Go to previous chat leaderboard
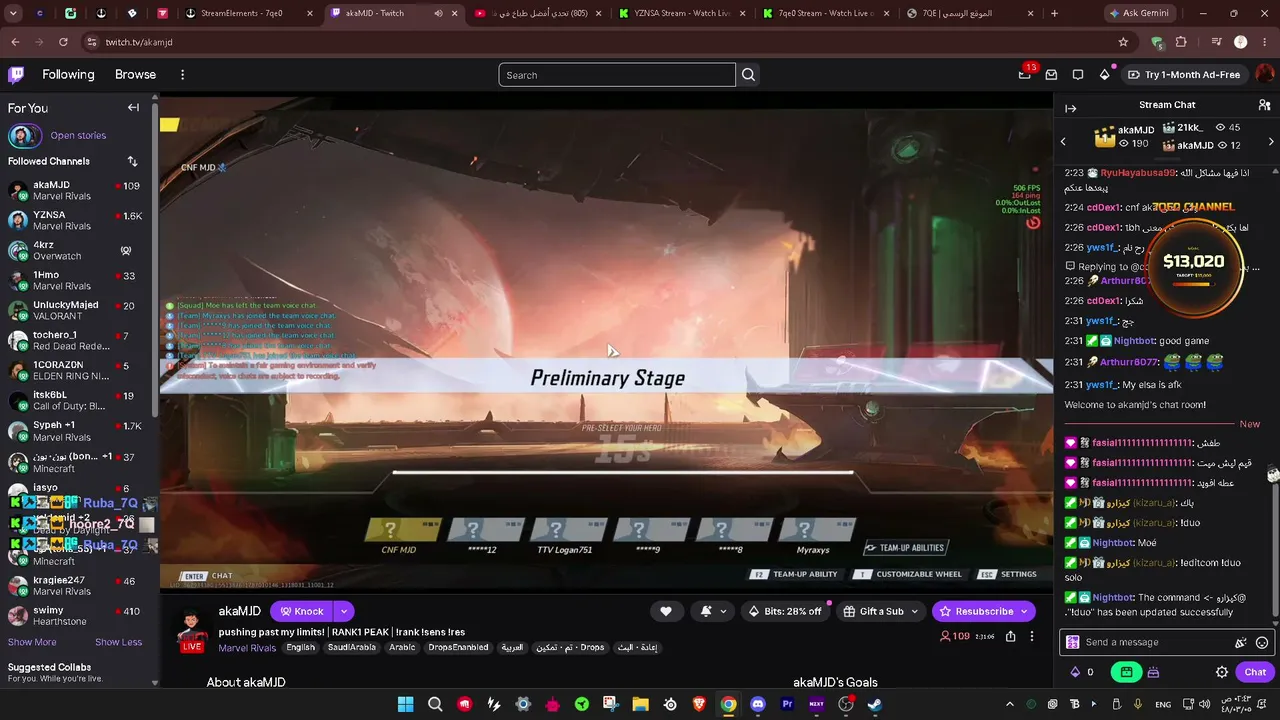The height and width of the screenshot is (720, 1280). [1063, 141]
